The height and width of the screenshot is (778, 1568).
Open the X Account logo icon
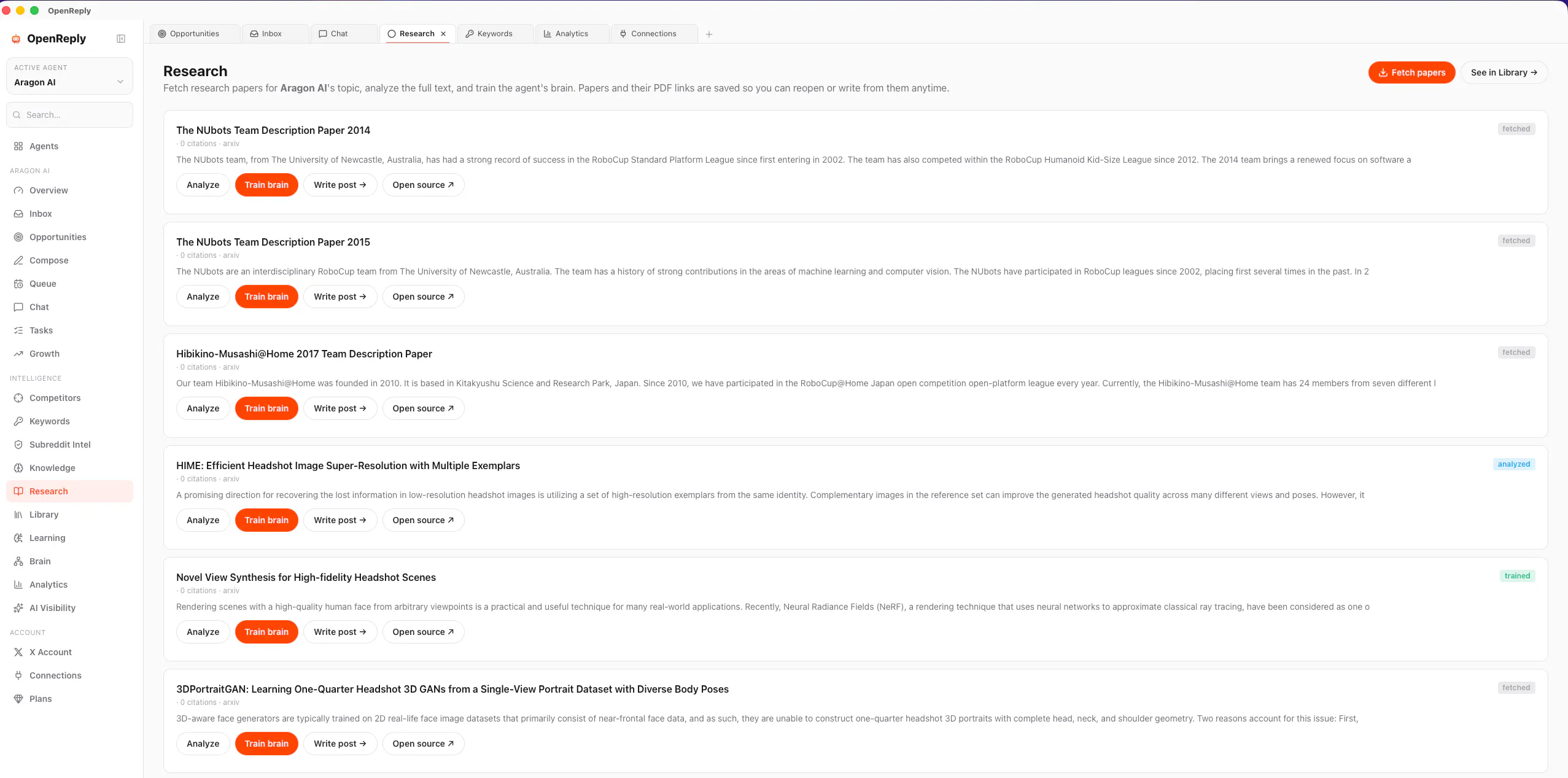(18, 652)
